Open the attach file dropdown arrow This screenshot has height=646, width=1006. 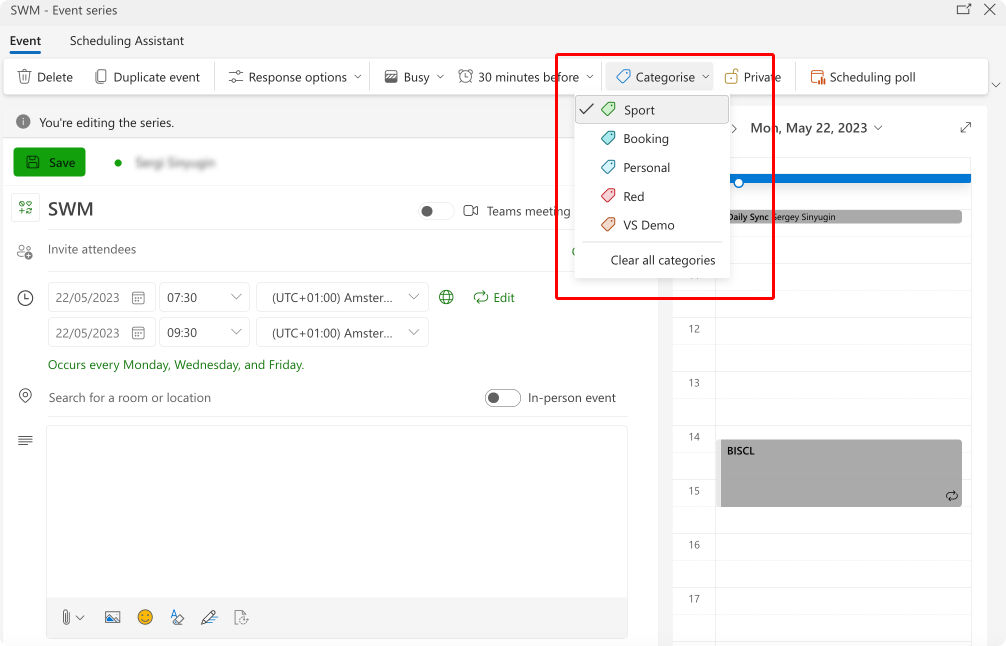(80, 618)
